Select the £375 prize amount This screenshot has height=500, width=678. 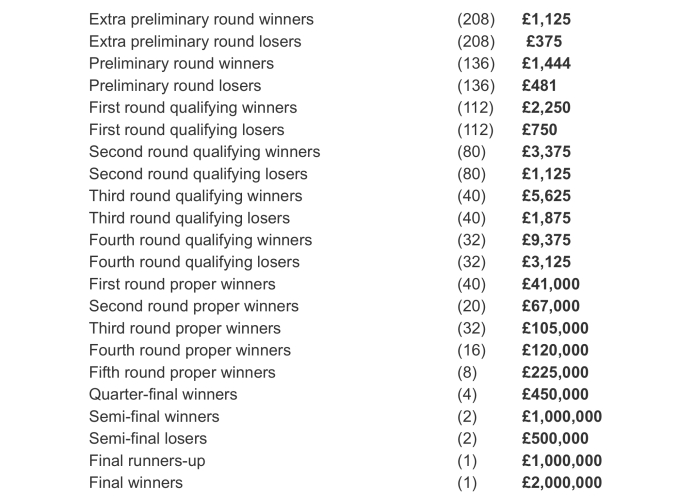(x=543, y=42)
